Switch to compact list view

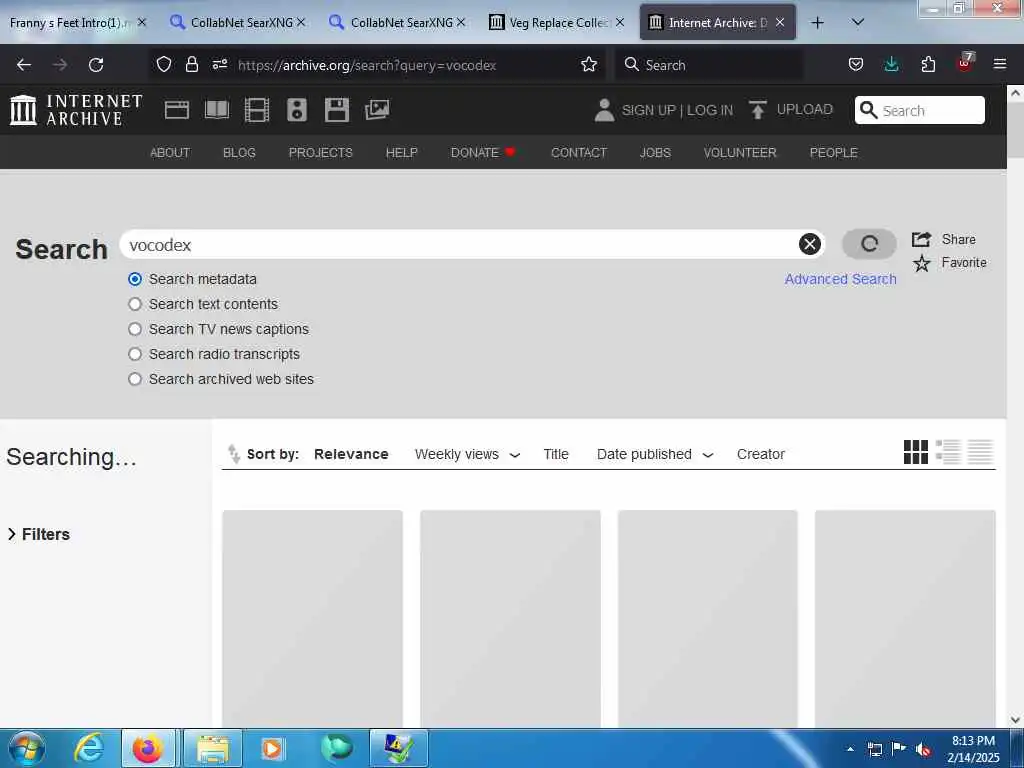tap(980, 452)
